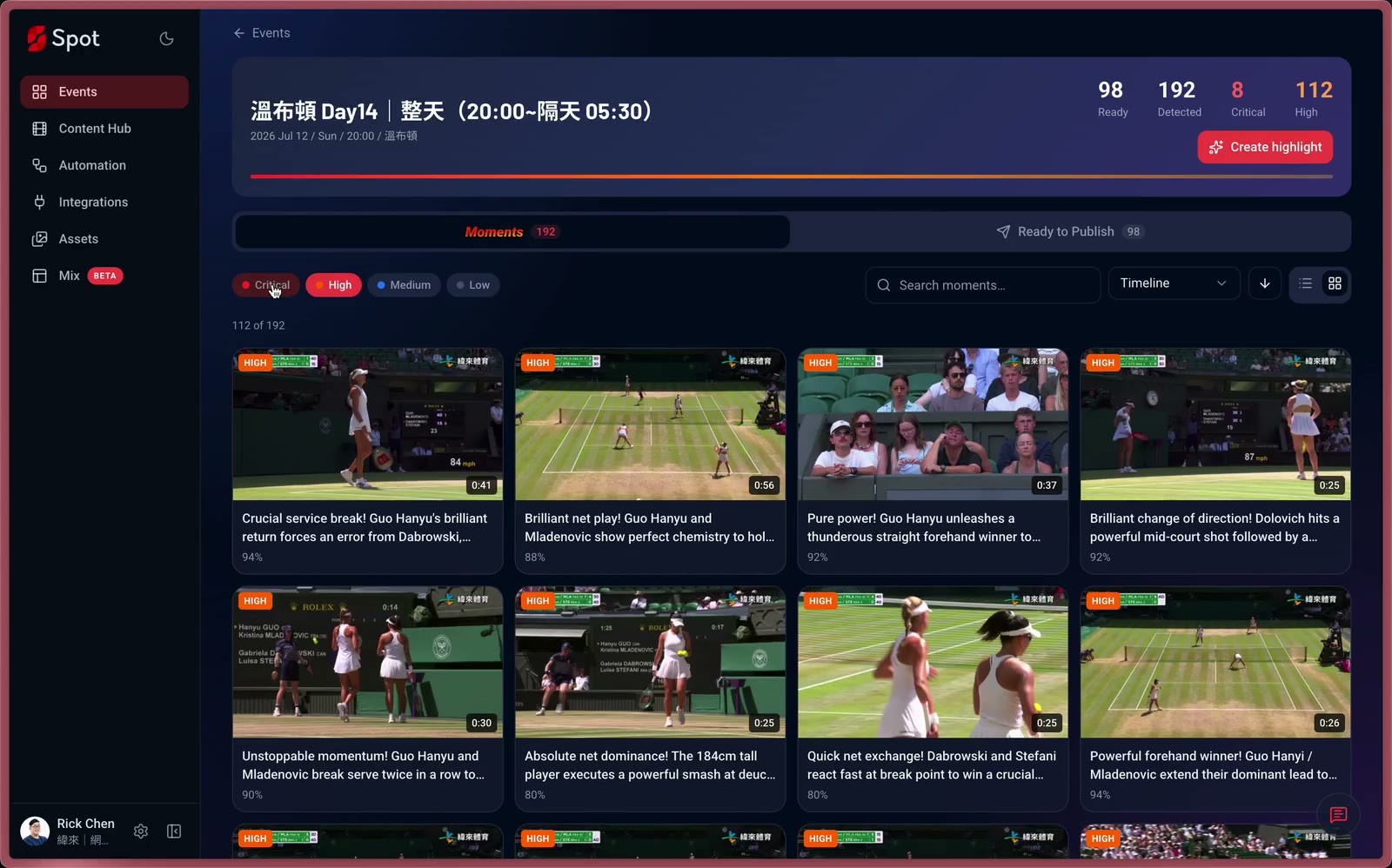The width and height of the screenshot is (1392, 868).
Task: Click the Spot logo
Action: click(x=63, y=38)
